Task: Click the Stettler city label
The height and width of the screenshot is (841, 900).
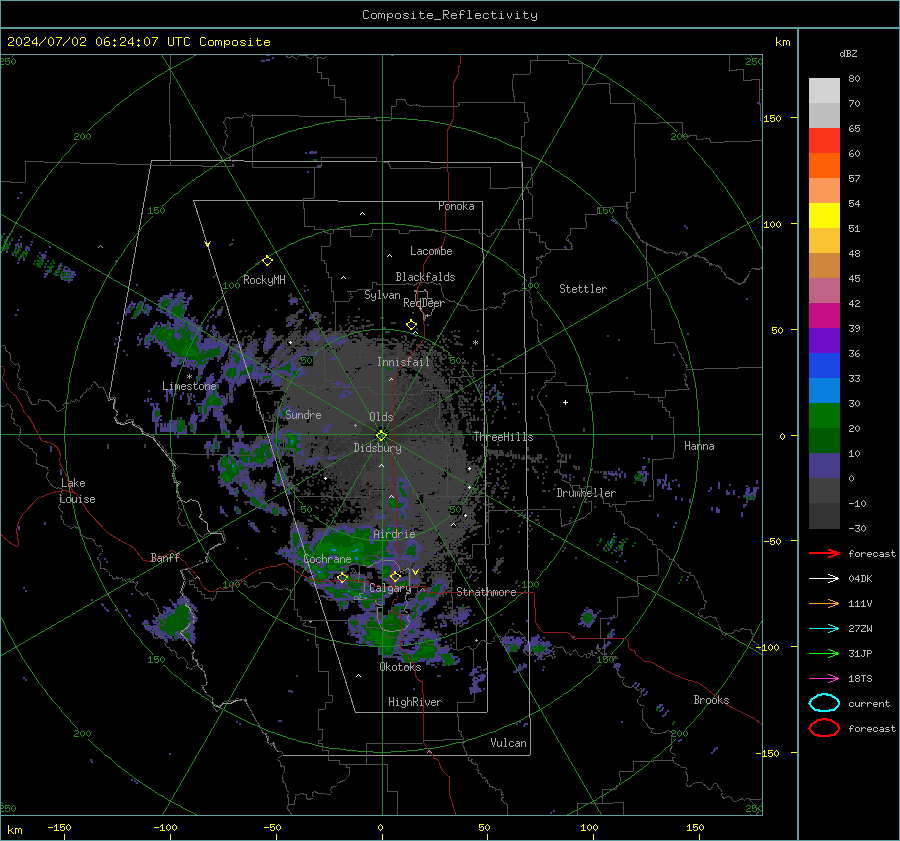Action: pos(583,289)
